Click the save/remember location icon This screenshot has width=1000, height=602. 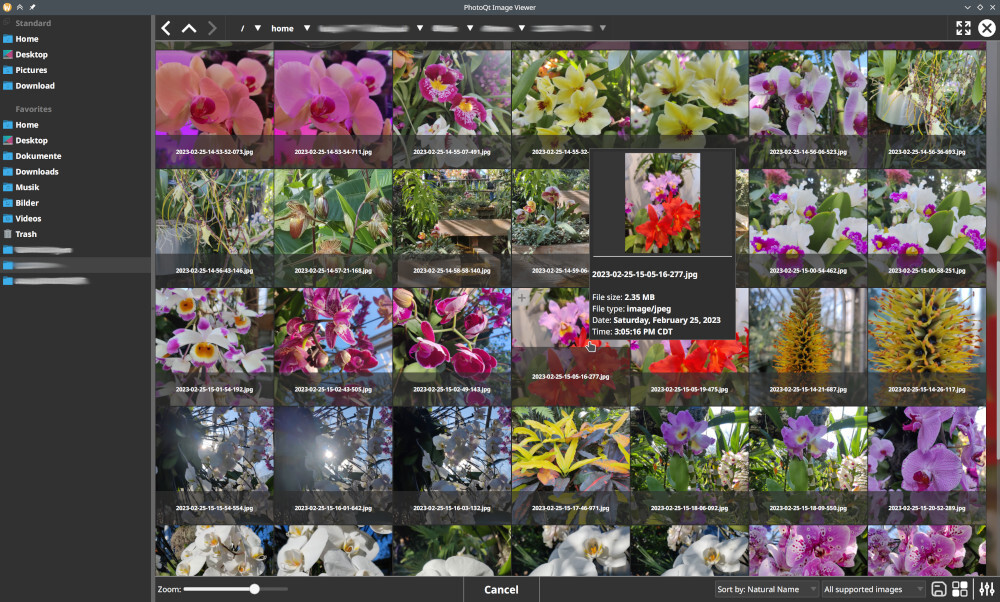click(x=939, y=589)
